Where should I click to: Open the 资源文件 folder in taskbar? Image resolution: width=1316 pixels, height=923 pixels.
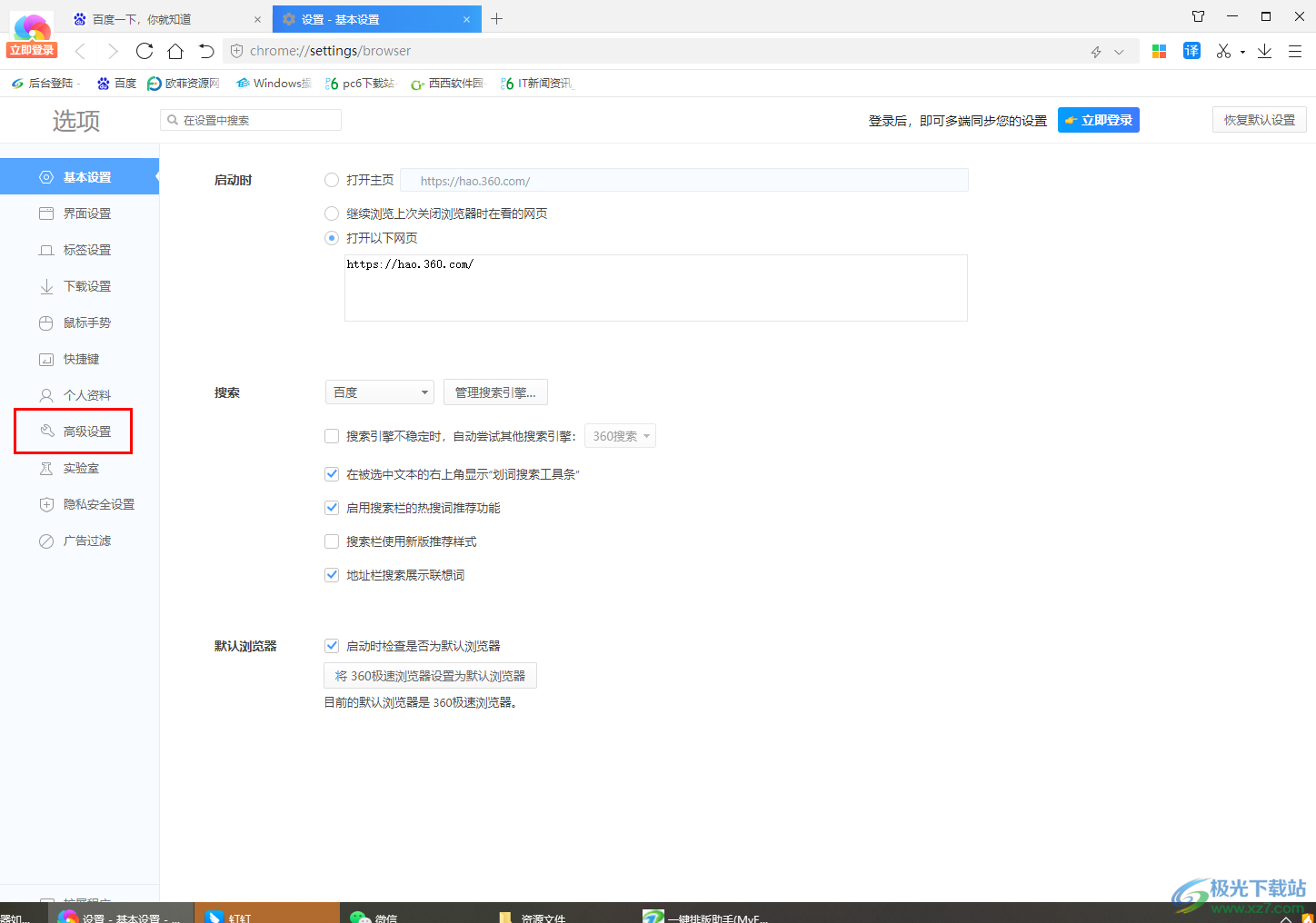click(557, 913)
